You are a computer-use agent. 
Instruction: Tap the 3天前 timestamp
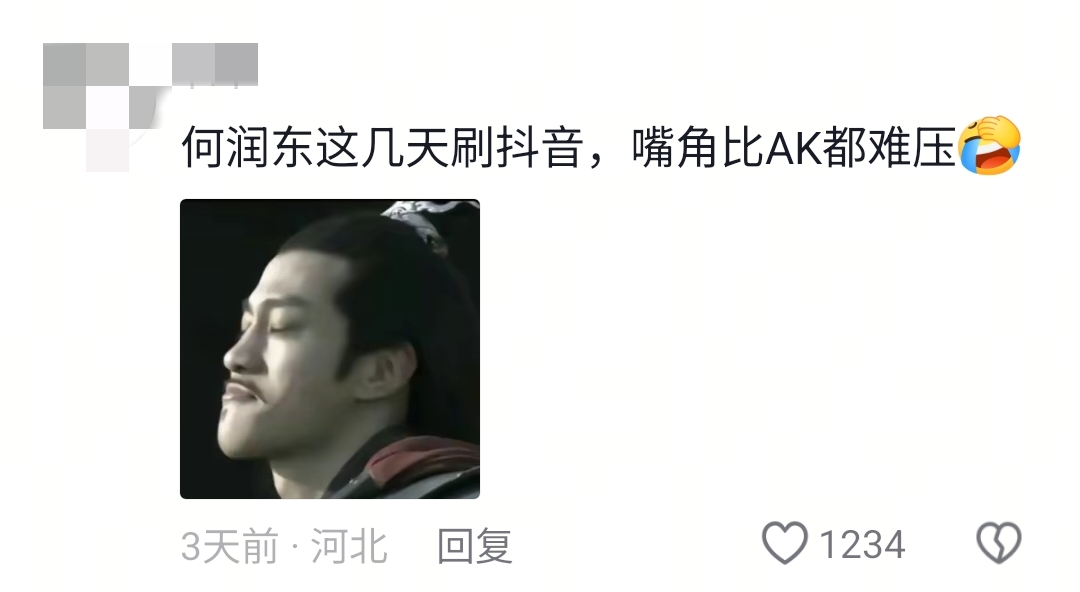pyautogui.click(x=229, y=547)
